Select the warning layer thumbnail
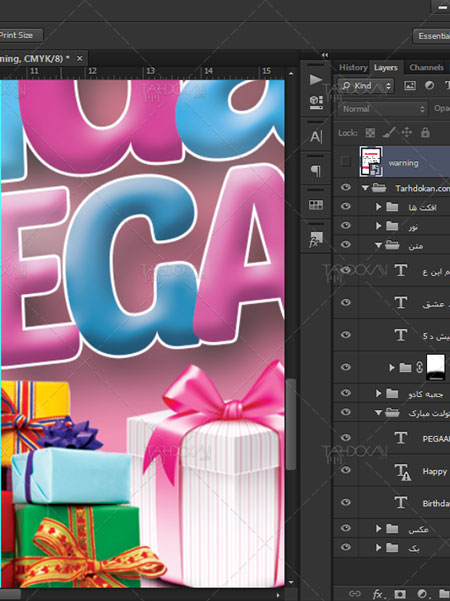Screen dimensions: 450x601 [371, 162]
